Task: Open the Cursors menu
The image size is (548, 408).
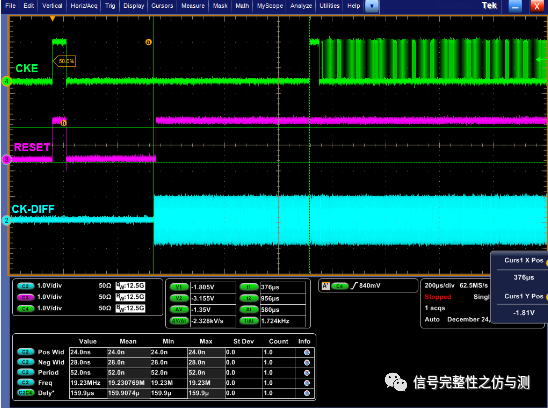Action: (162, 6)
